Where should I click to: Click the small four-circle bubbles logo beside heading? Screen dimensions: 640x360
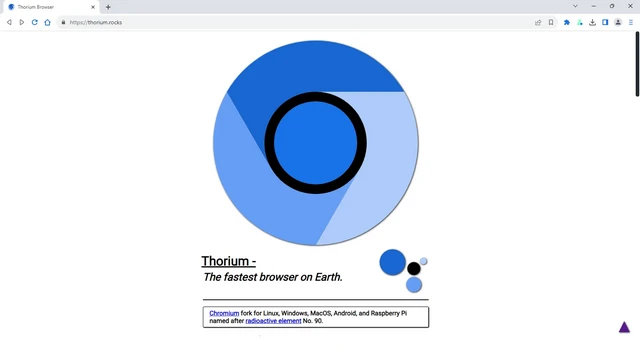[x=403, y=271]
